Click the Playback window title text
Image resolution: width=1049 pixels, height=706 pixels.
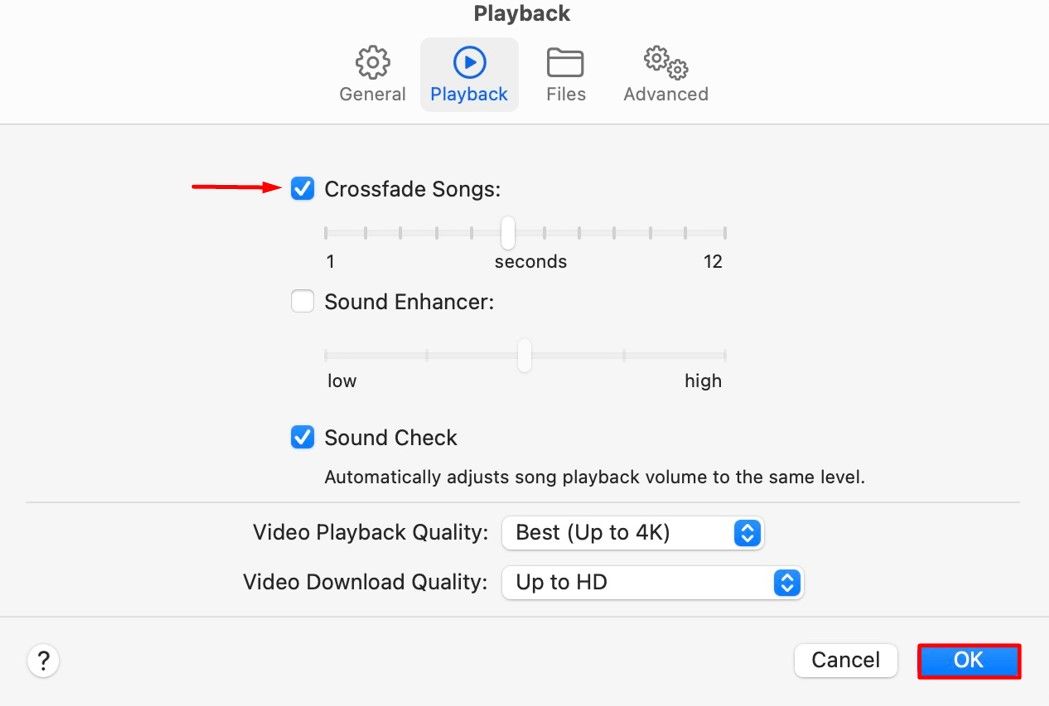[522, 14]
